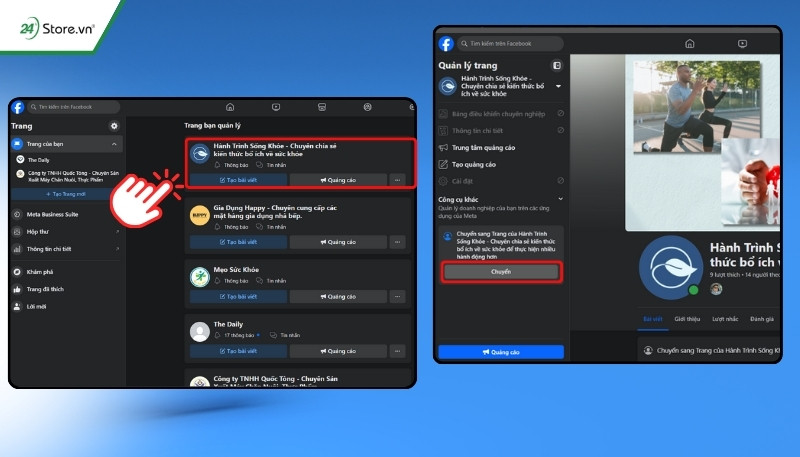Click Tạo bài viết for Gia Dụng Happy
Image resolution: width=800 pixels, height=457 pixels.
238,242
